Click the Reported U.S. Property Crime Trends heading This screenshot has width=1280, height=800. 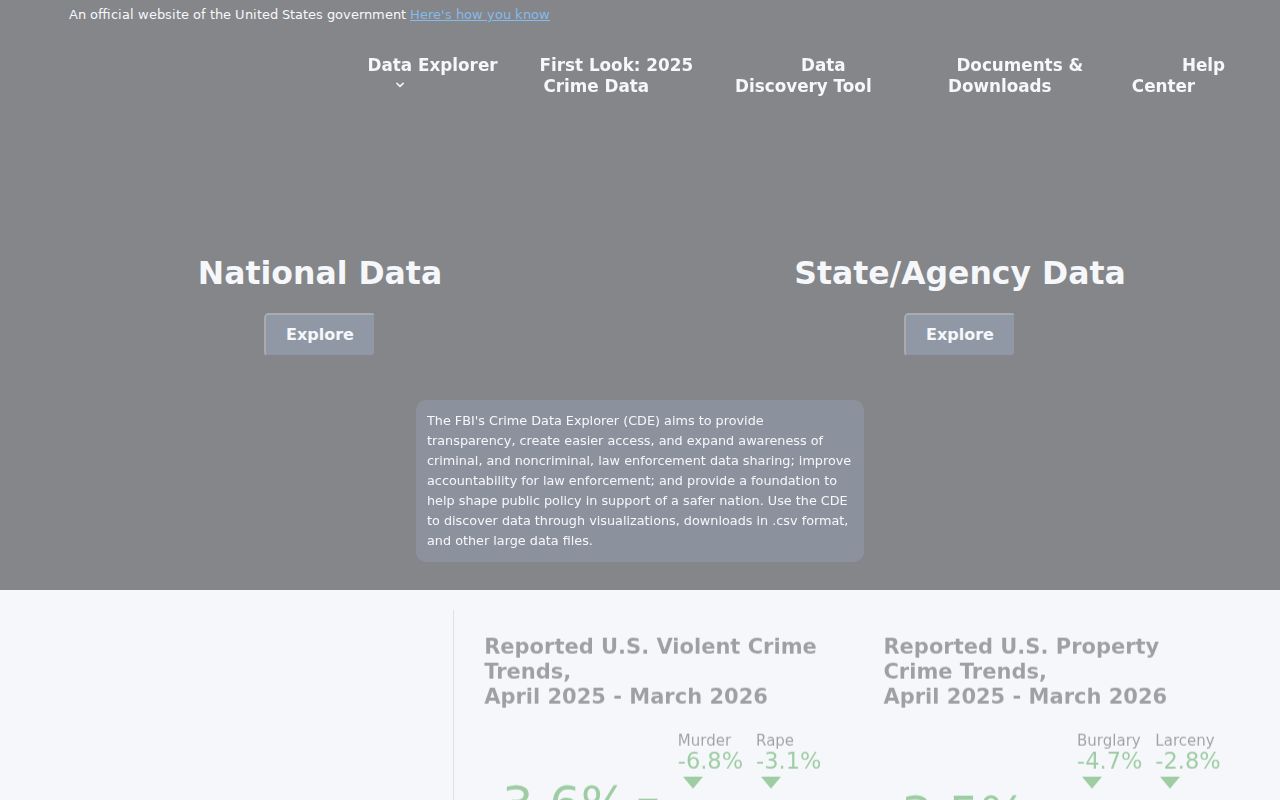click(x=1025, y=671)
